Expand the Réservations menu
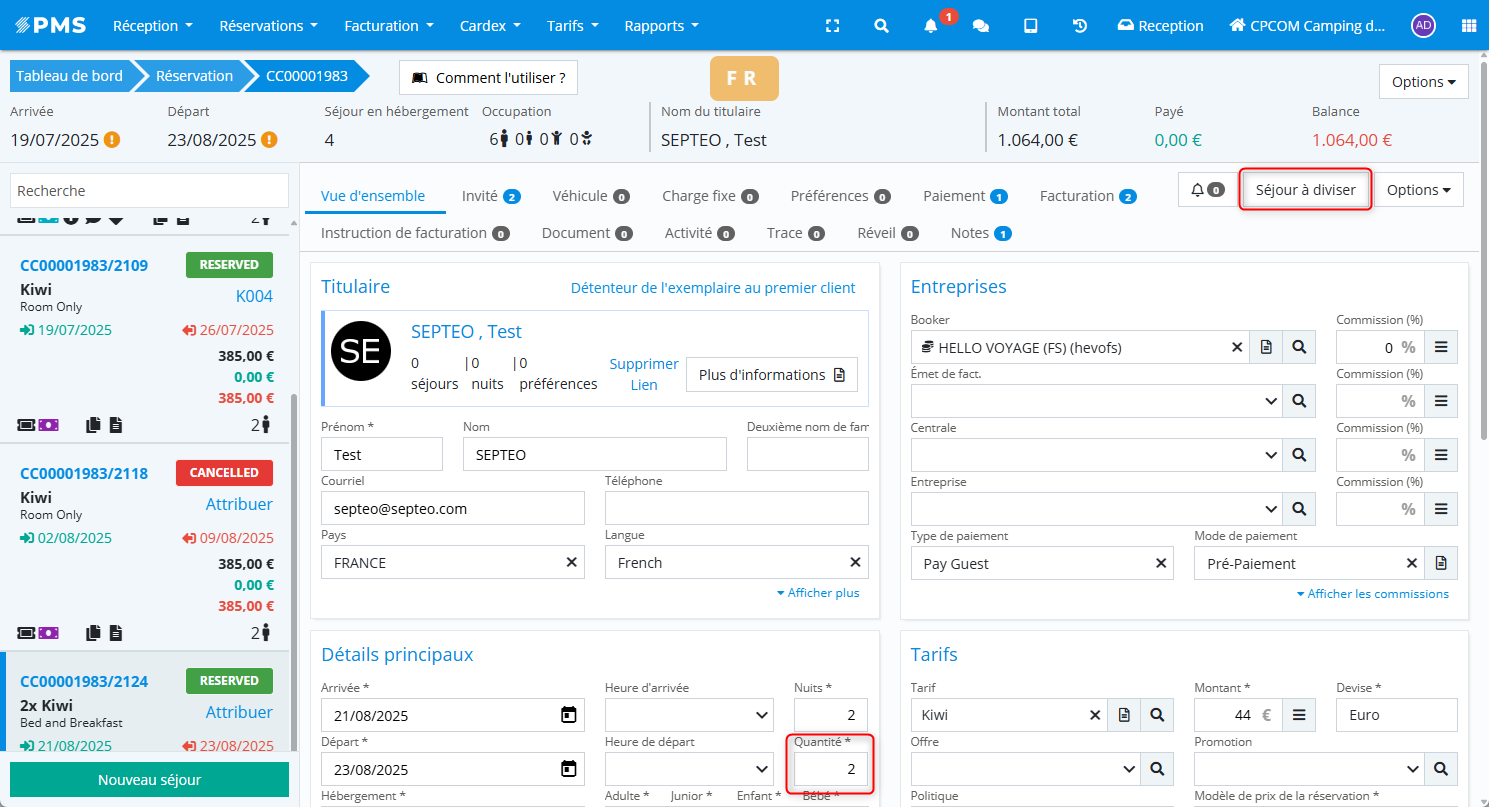 point(268,26)
